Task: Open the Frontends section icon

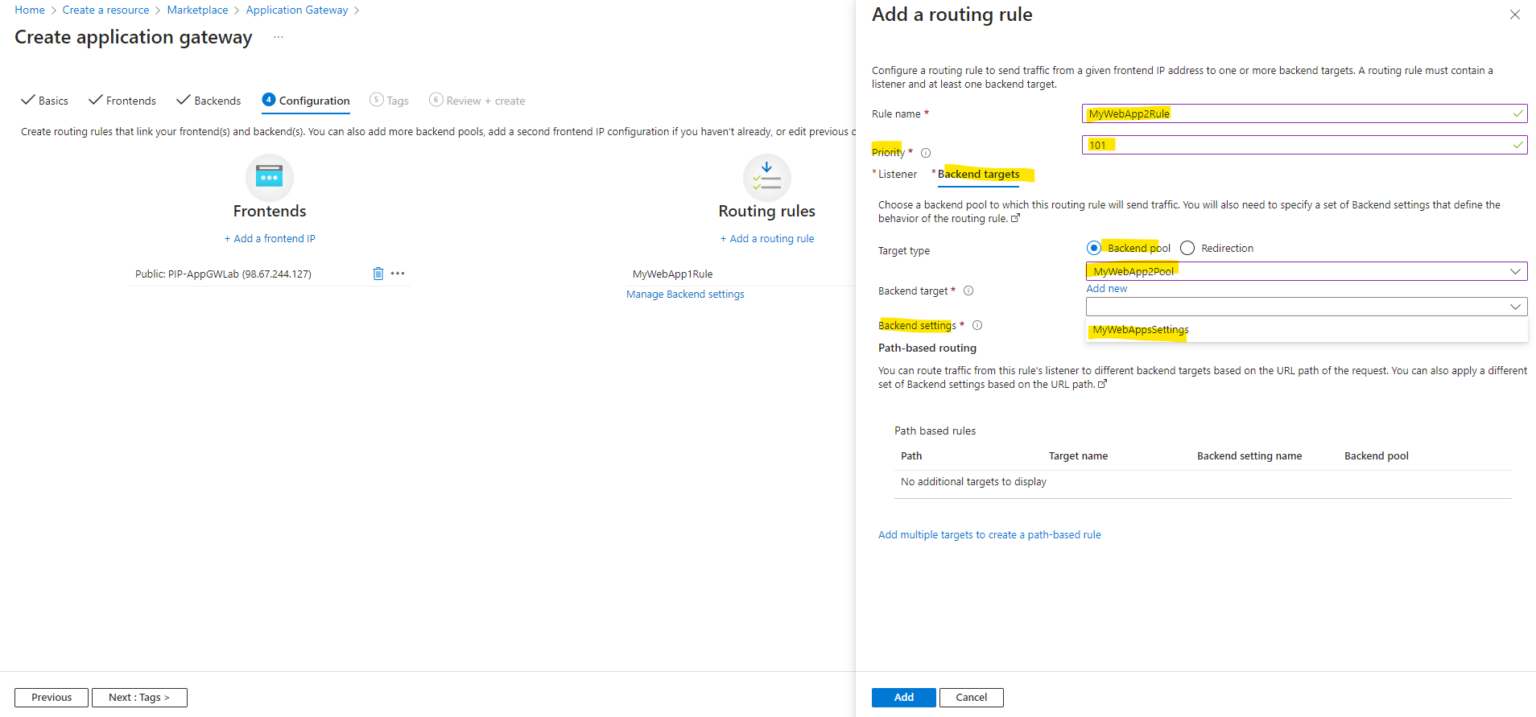Action: [x=269, y=176]
